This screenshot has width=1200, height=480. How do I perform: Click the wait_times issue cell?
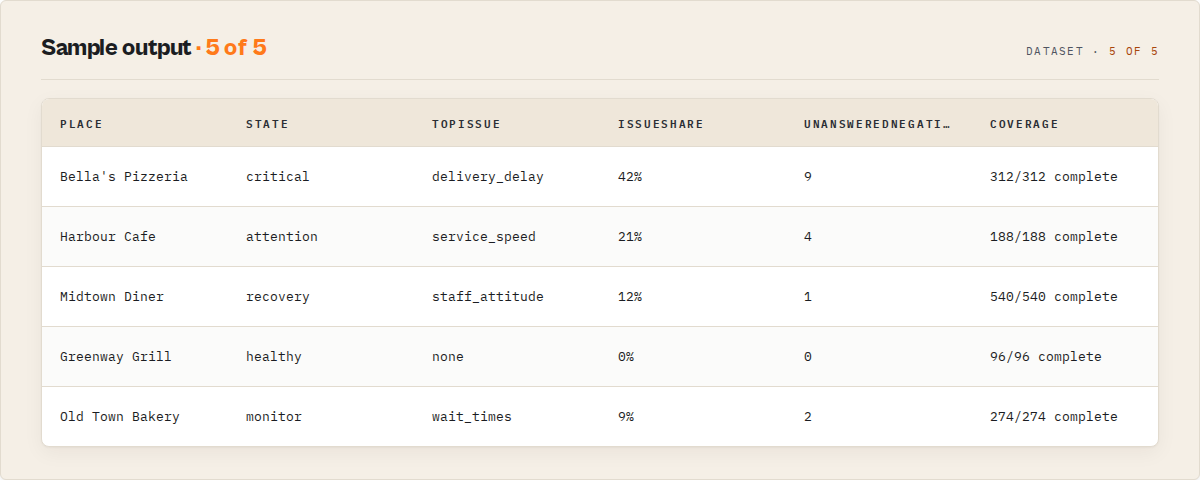(472, 417)
